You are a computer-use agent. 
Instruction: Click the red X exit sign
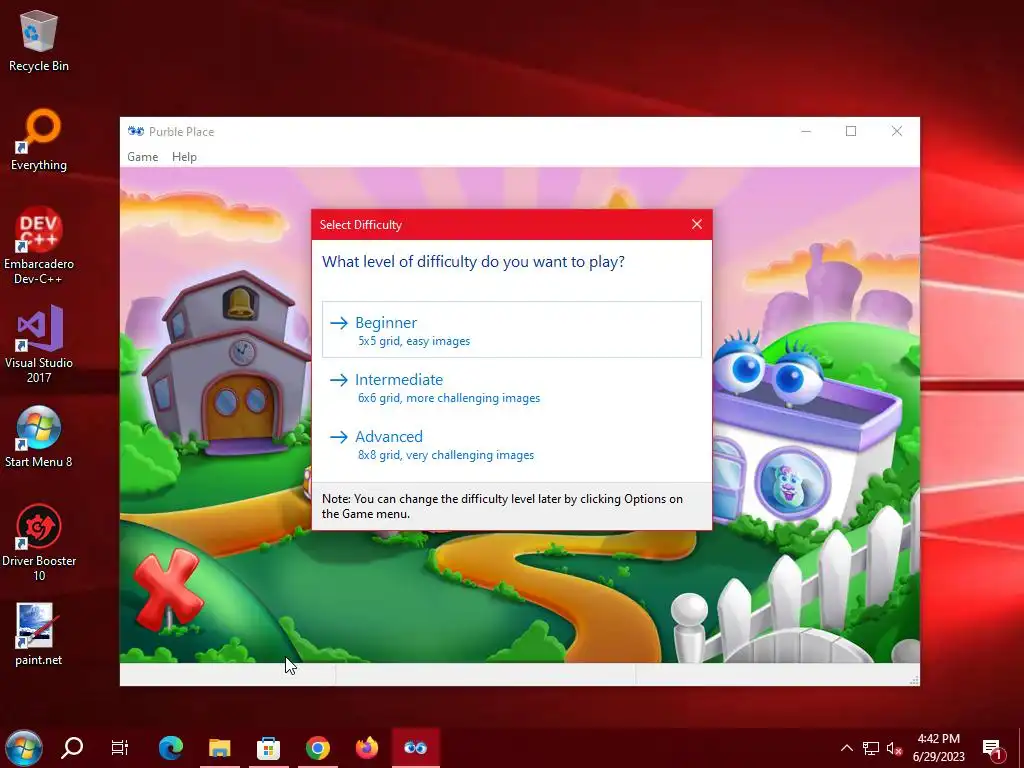point(168,589)
